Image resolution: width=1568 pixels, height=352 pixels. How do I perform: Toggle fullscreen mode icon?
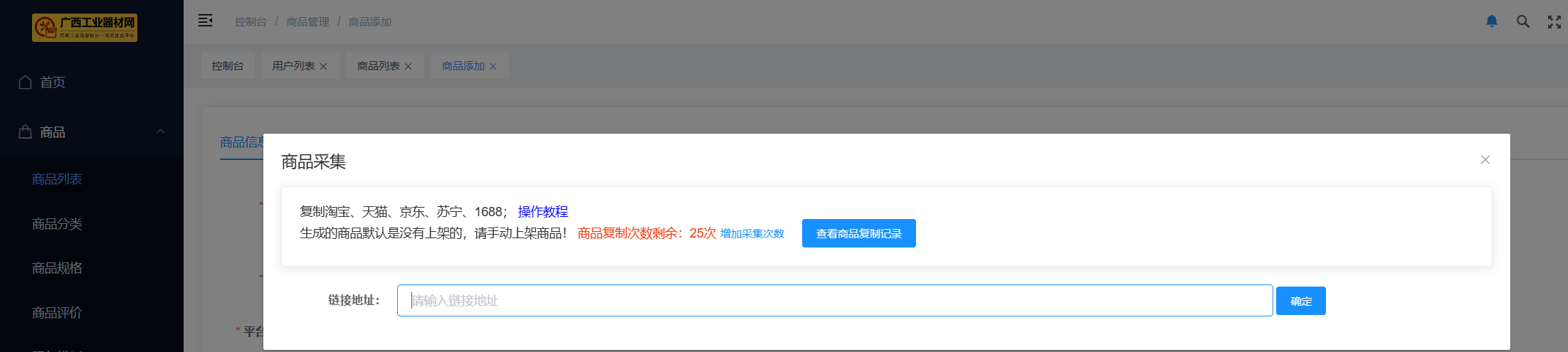pyautogui.click(x=1554, y=22)
